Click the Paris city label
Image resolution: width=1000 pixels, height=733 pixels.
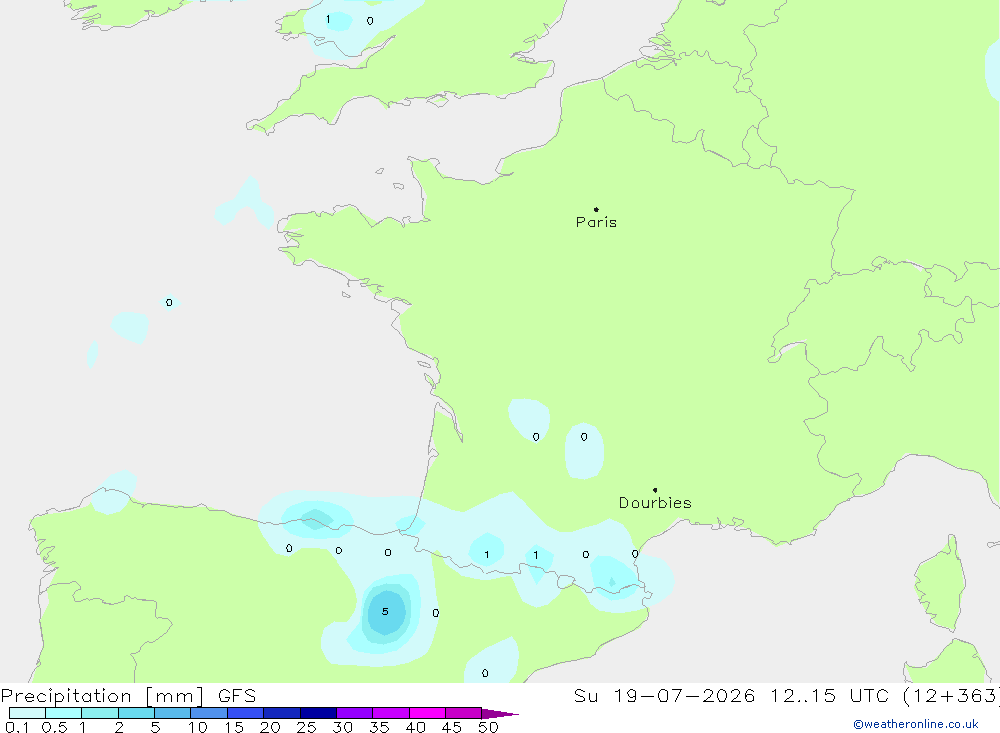pyautogui.click(x=596, y=222)
